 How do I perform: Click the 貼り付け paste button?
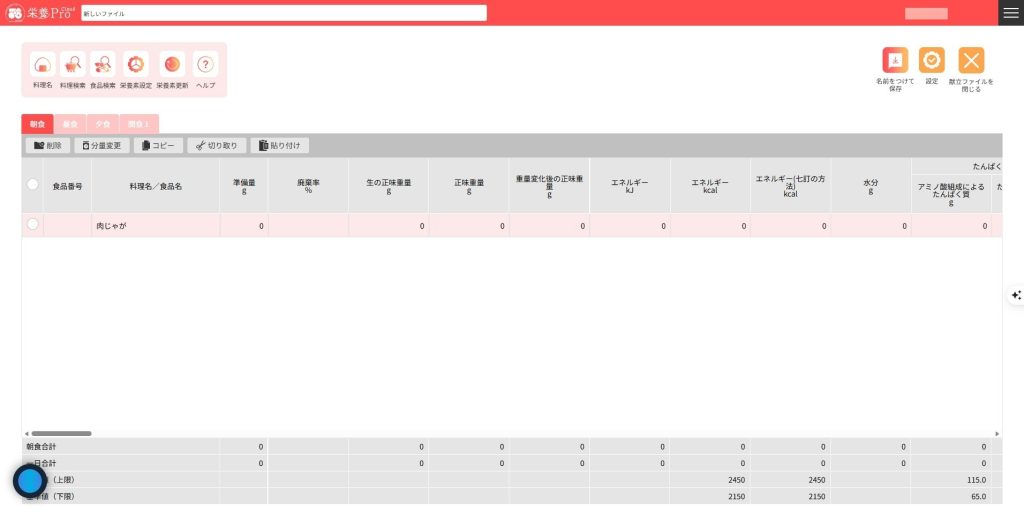coord(279,146)
